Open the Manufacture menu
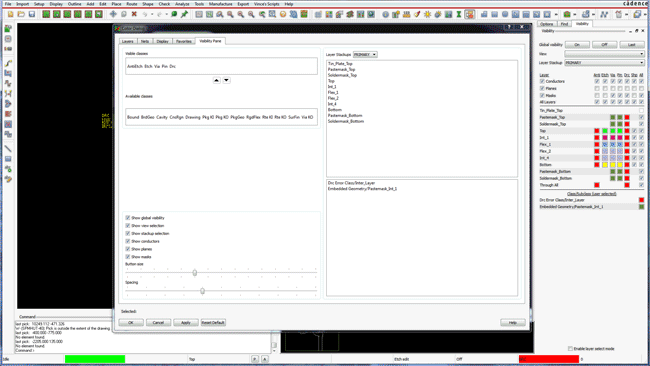This screenshot has width=650, height=366. 221,4
